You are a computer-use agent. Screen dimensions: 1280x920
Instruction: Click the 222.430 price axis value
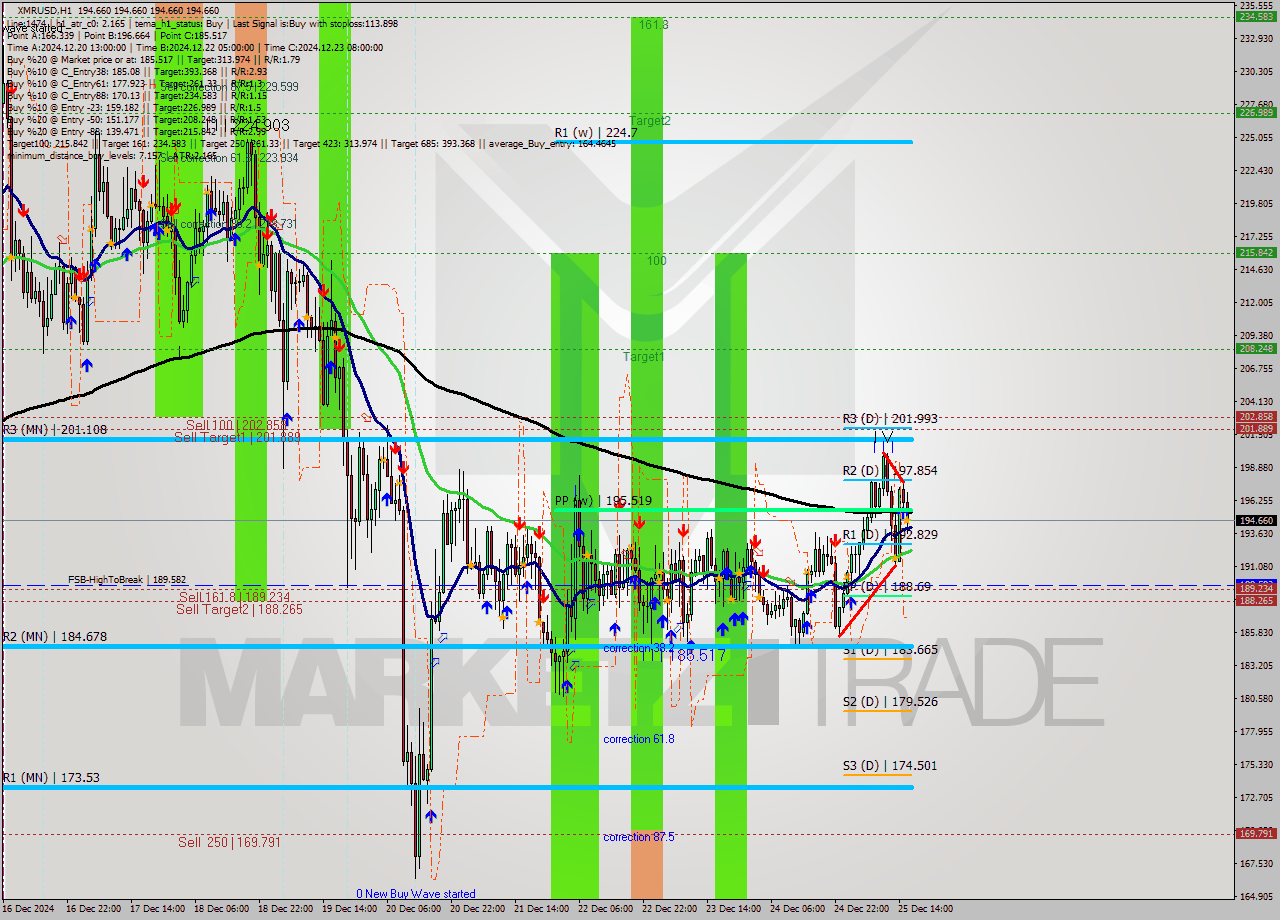point(1257,171)
